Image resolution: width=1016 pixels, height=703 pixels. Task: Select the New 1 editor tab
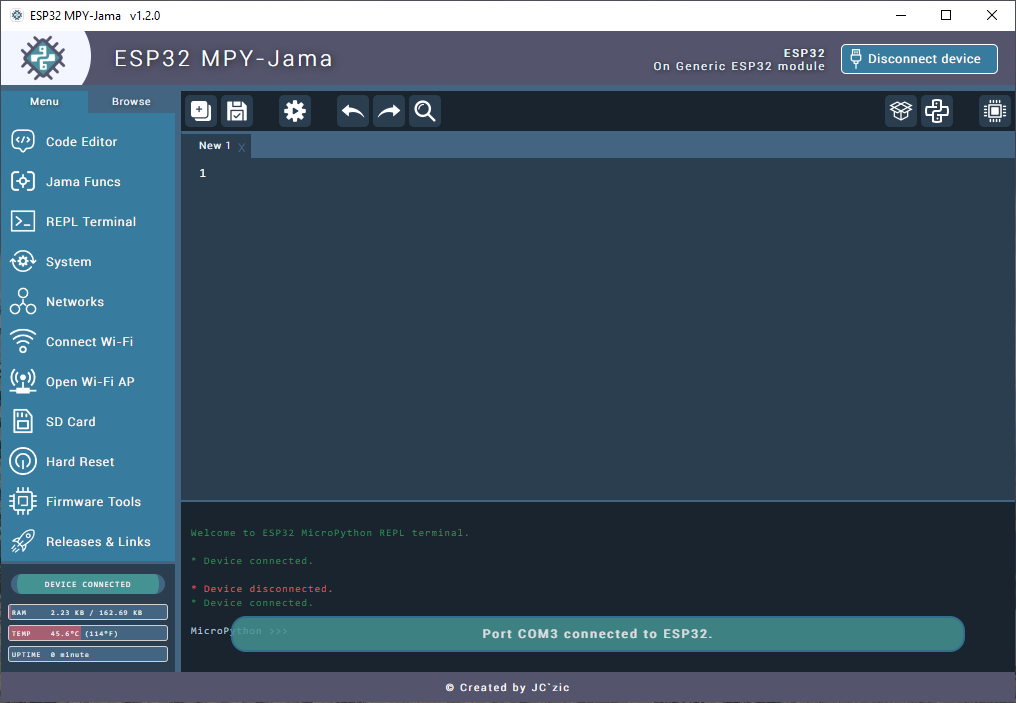(214, 146)
